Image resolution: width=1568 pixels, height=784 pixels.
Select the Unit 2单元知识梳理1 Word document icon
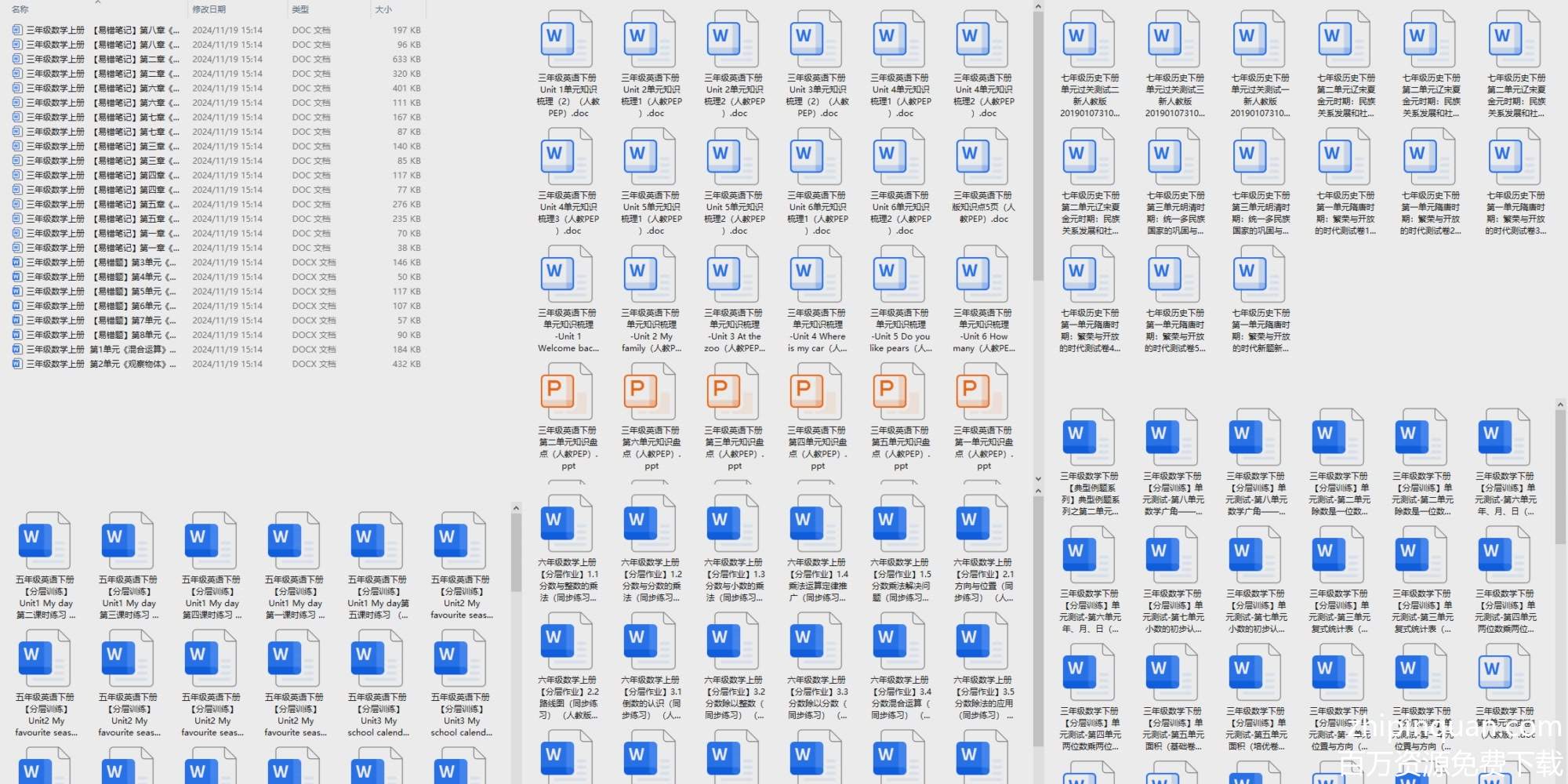point(650,39)
